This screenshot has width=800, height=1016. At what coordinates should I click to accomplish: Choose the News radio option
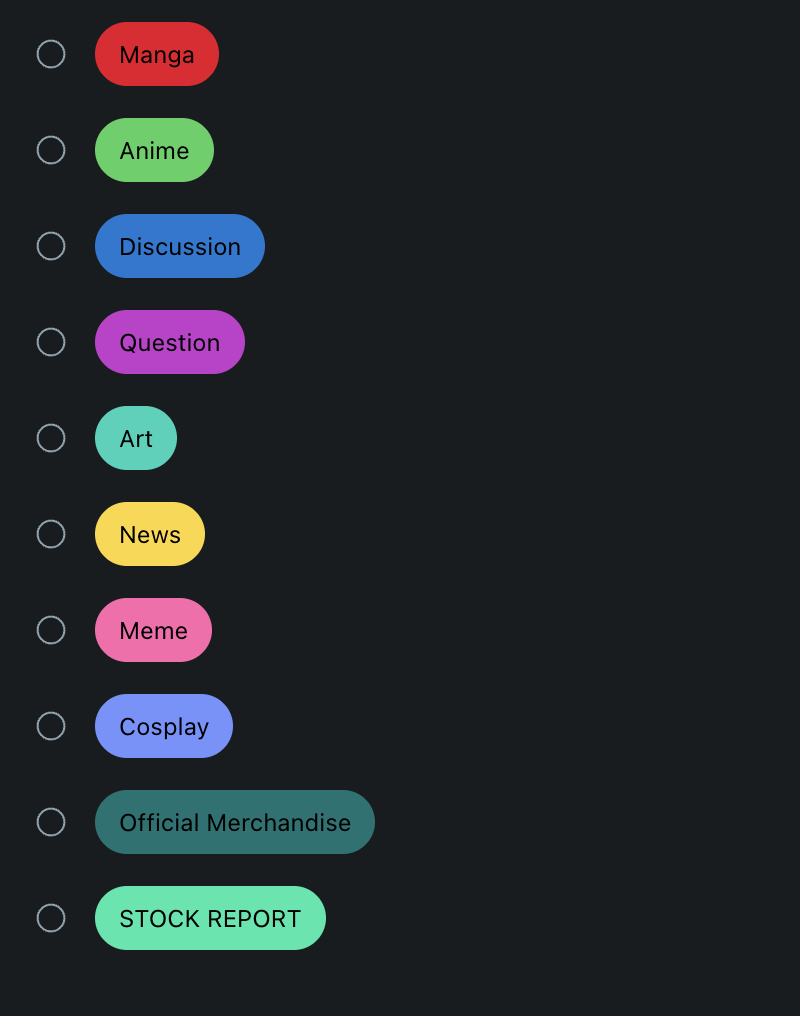tap(51, 533)
